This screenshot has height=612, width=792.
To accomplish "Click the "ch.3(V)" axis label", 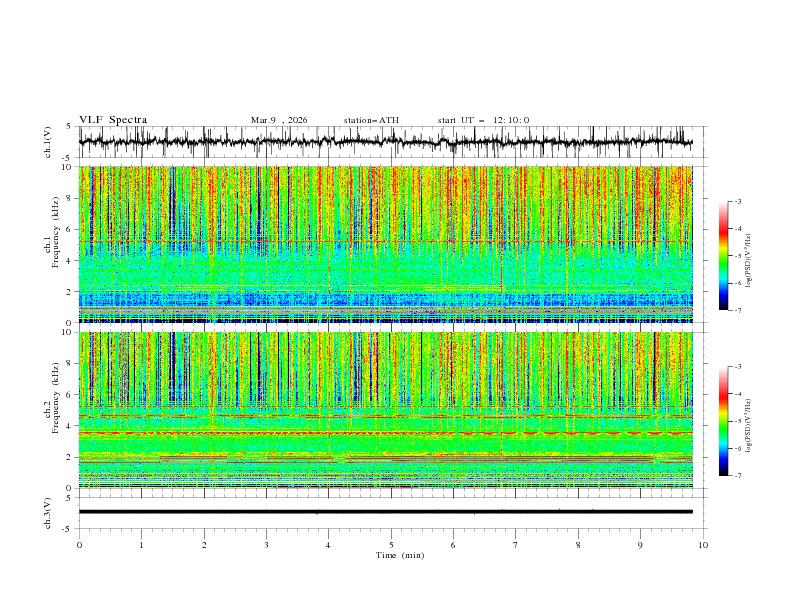I will click(x=48, y=513).
